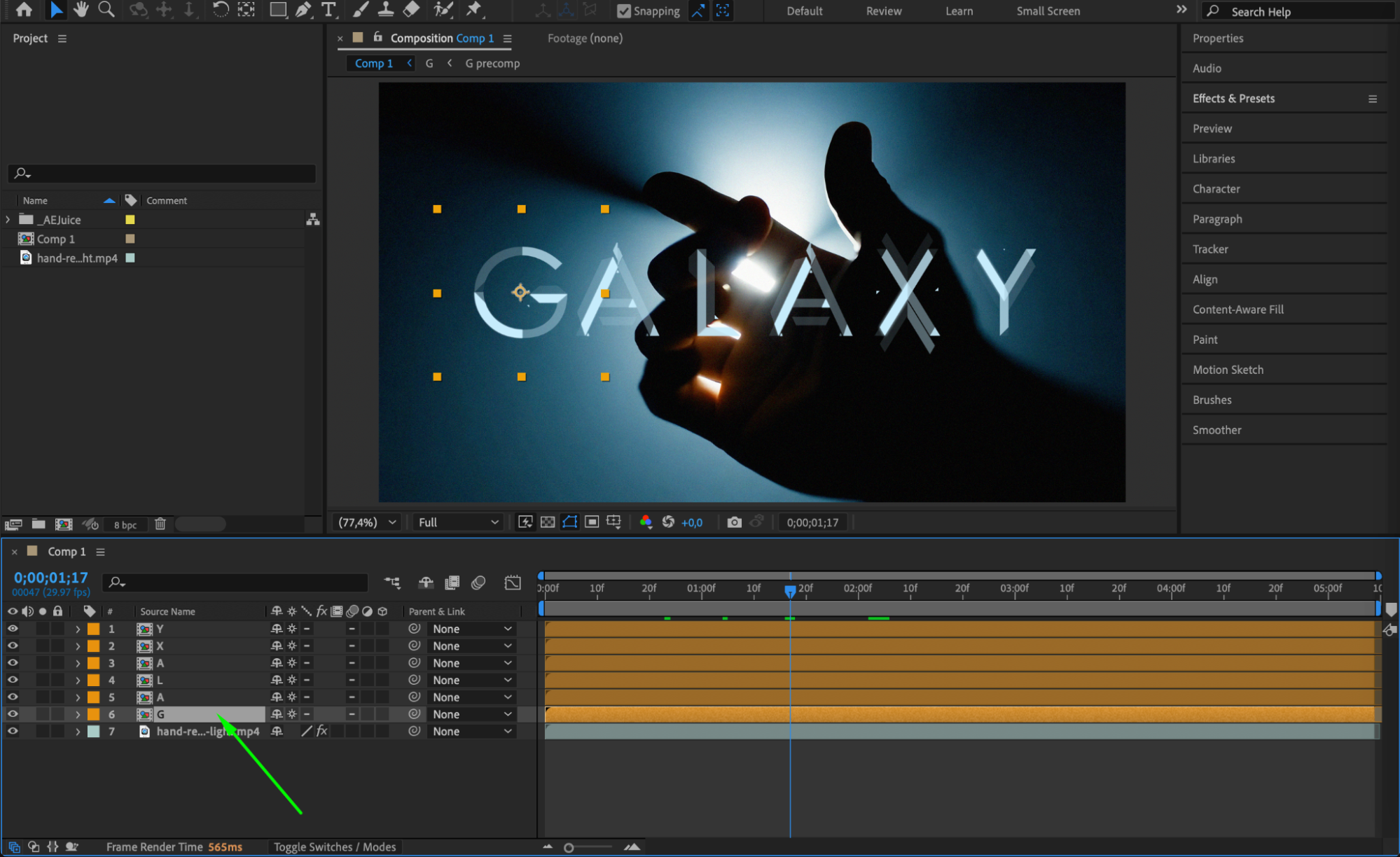The image size is (1400, 857).
Task: Open the Effects & Presets panel
Action: (1233, 99)
